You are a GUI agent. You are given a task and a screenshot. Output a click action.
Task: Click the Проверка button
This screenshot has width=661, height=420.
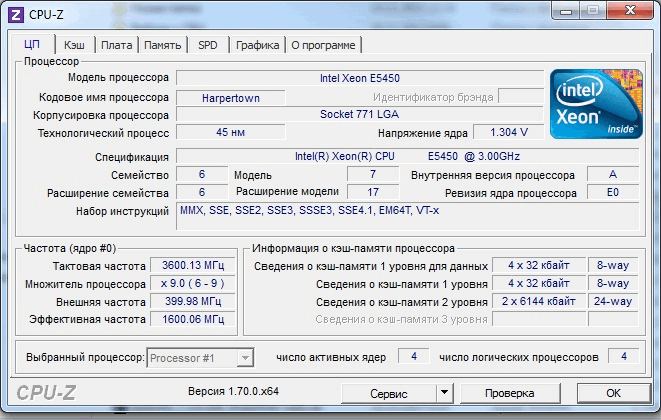(x=510, y=393)
